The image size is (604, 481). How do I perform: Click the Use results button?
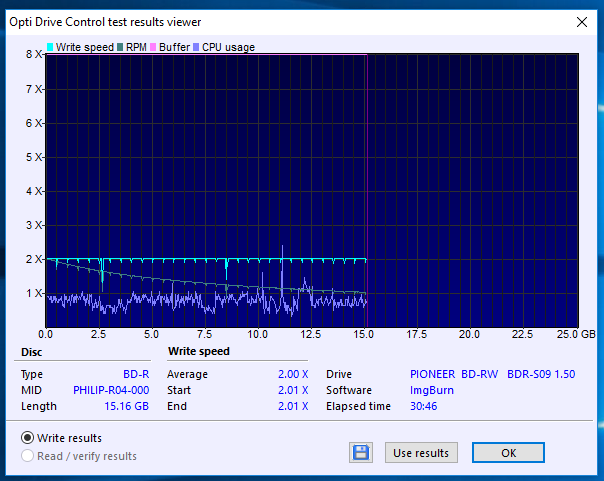(x=421, y=453)
